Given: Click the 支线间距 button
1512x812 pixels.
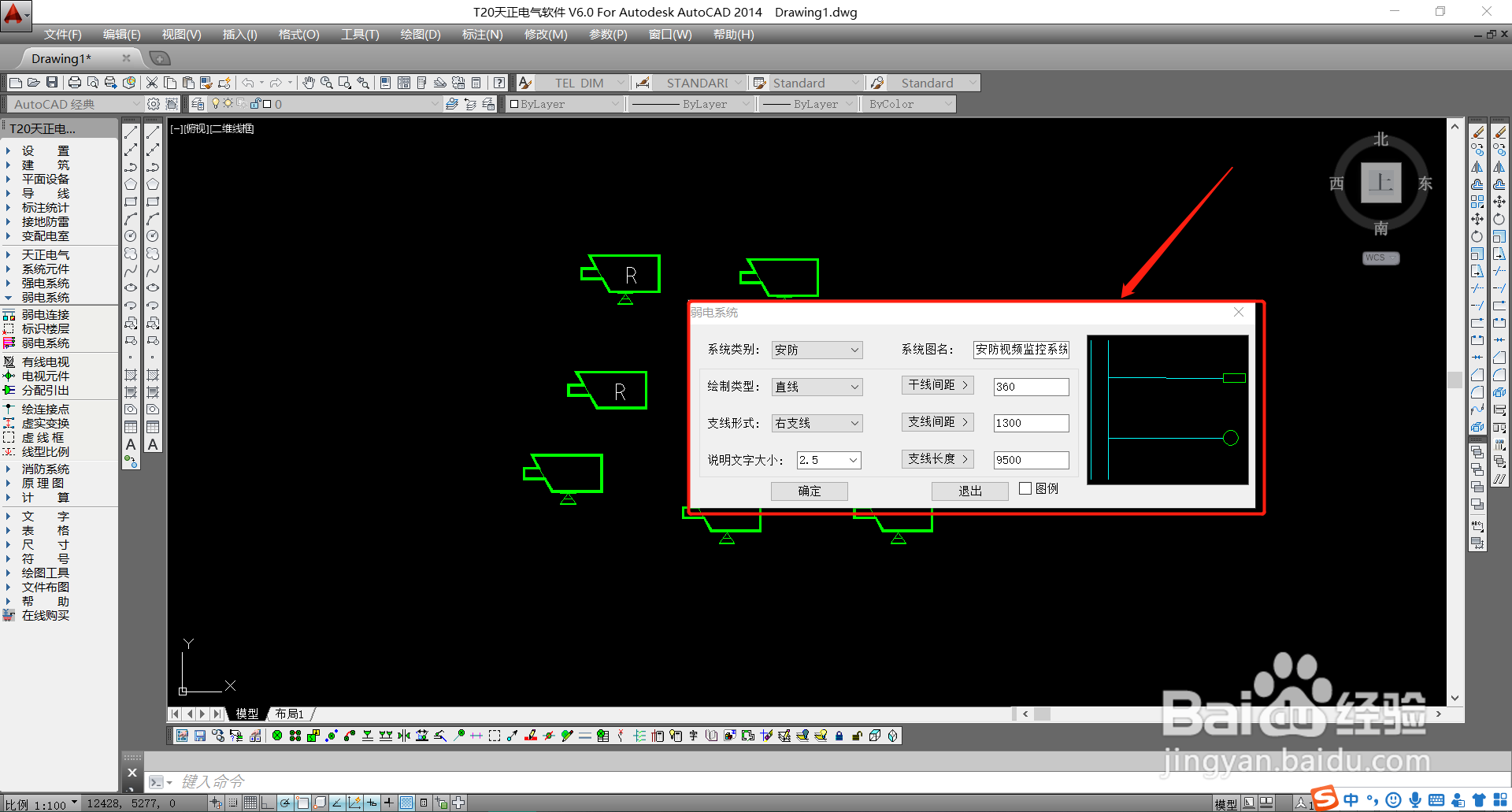Looking at the screenshot, I should (937, 422).
